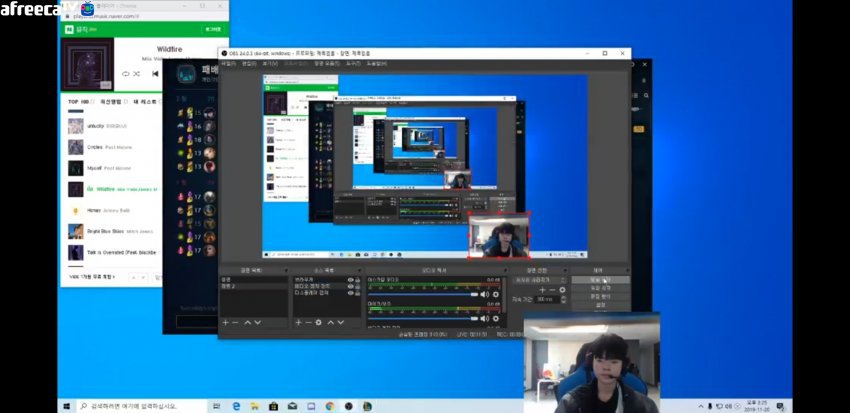Hide the first source using its eye icon

click(350, 280)
